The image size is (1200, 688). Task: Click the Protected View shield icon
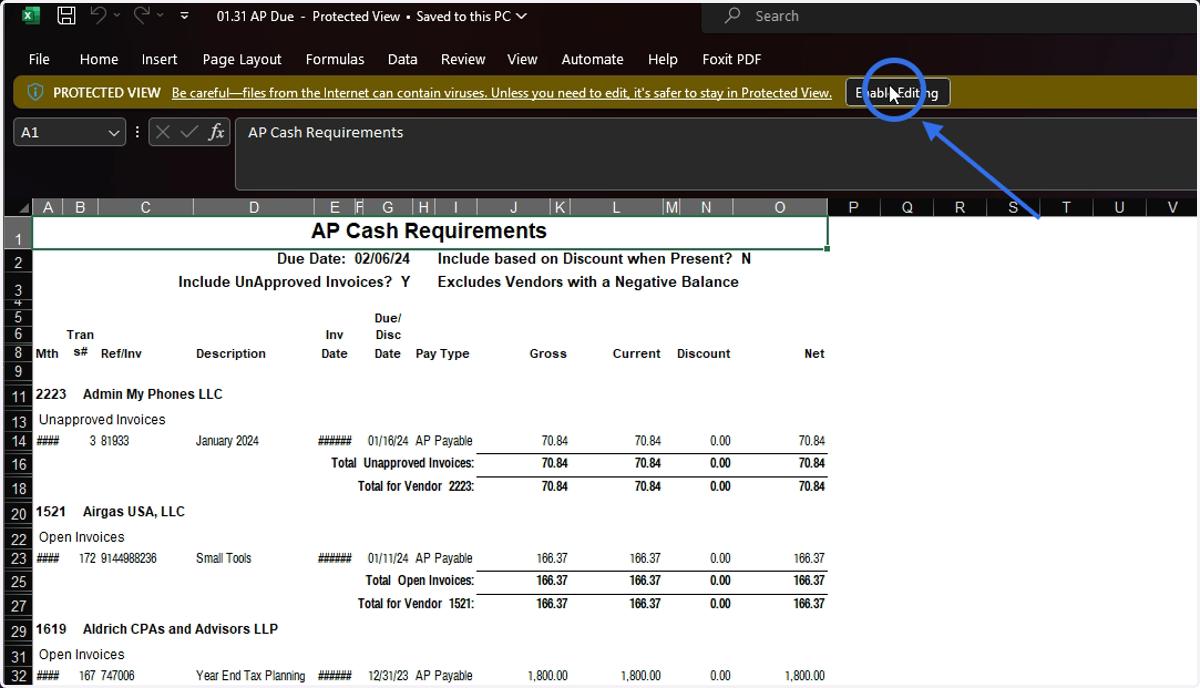click(35, 93)
